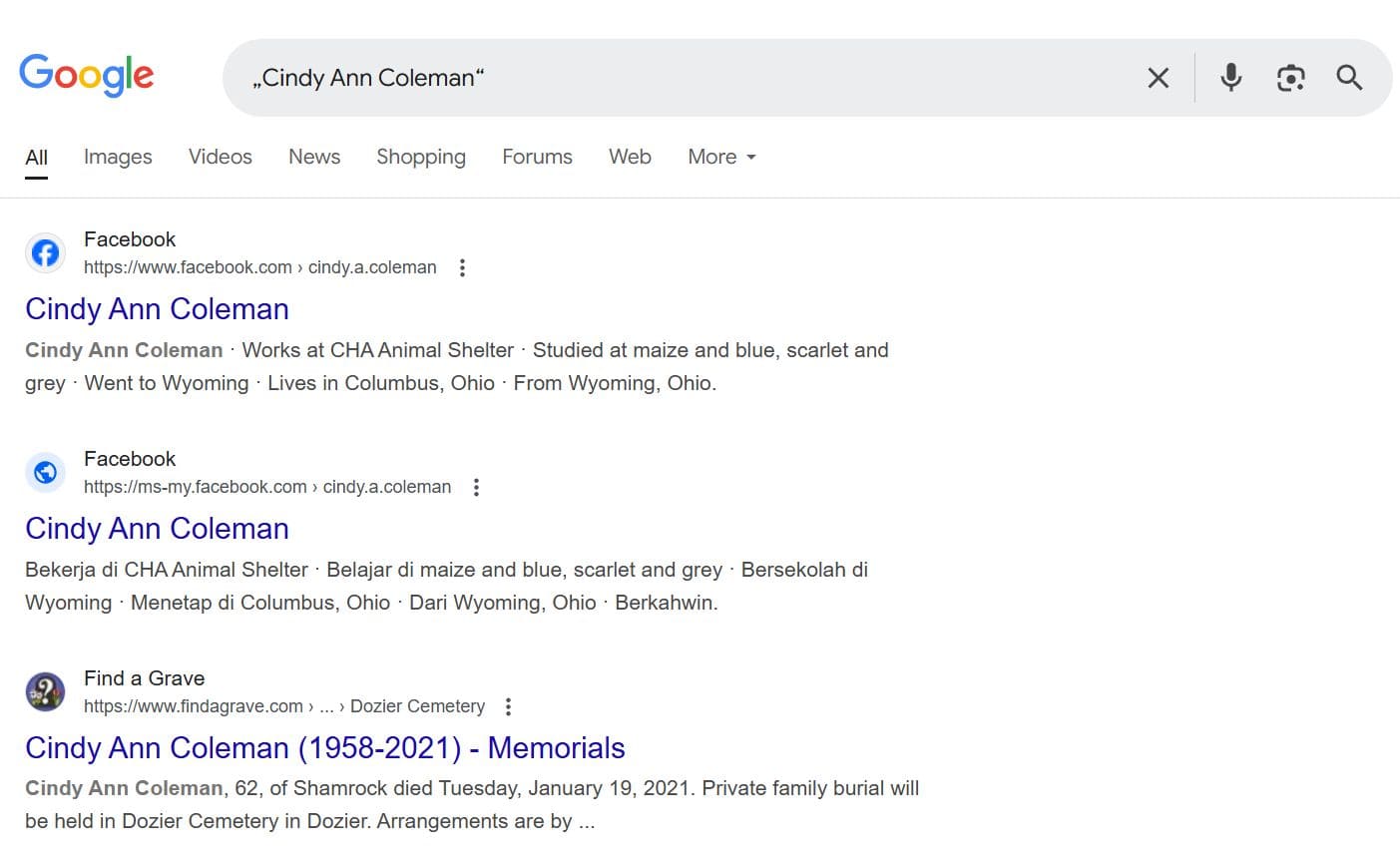Image resolution: width=1400 pixels, height=864 pixels.
Task: Click the Find a Grave favicon
Action: tap(45, 692)
